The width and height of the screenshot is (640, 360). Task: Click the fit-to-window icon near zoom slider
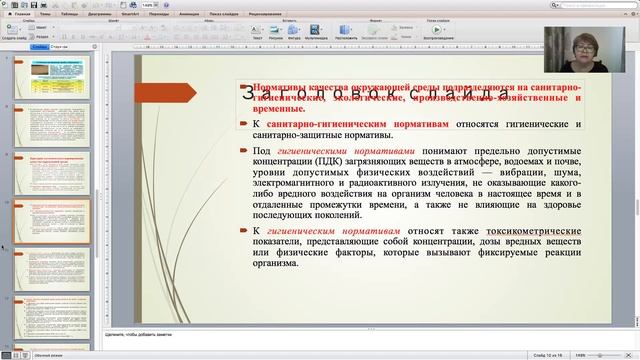(629, 356)
